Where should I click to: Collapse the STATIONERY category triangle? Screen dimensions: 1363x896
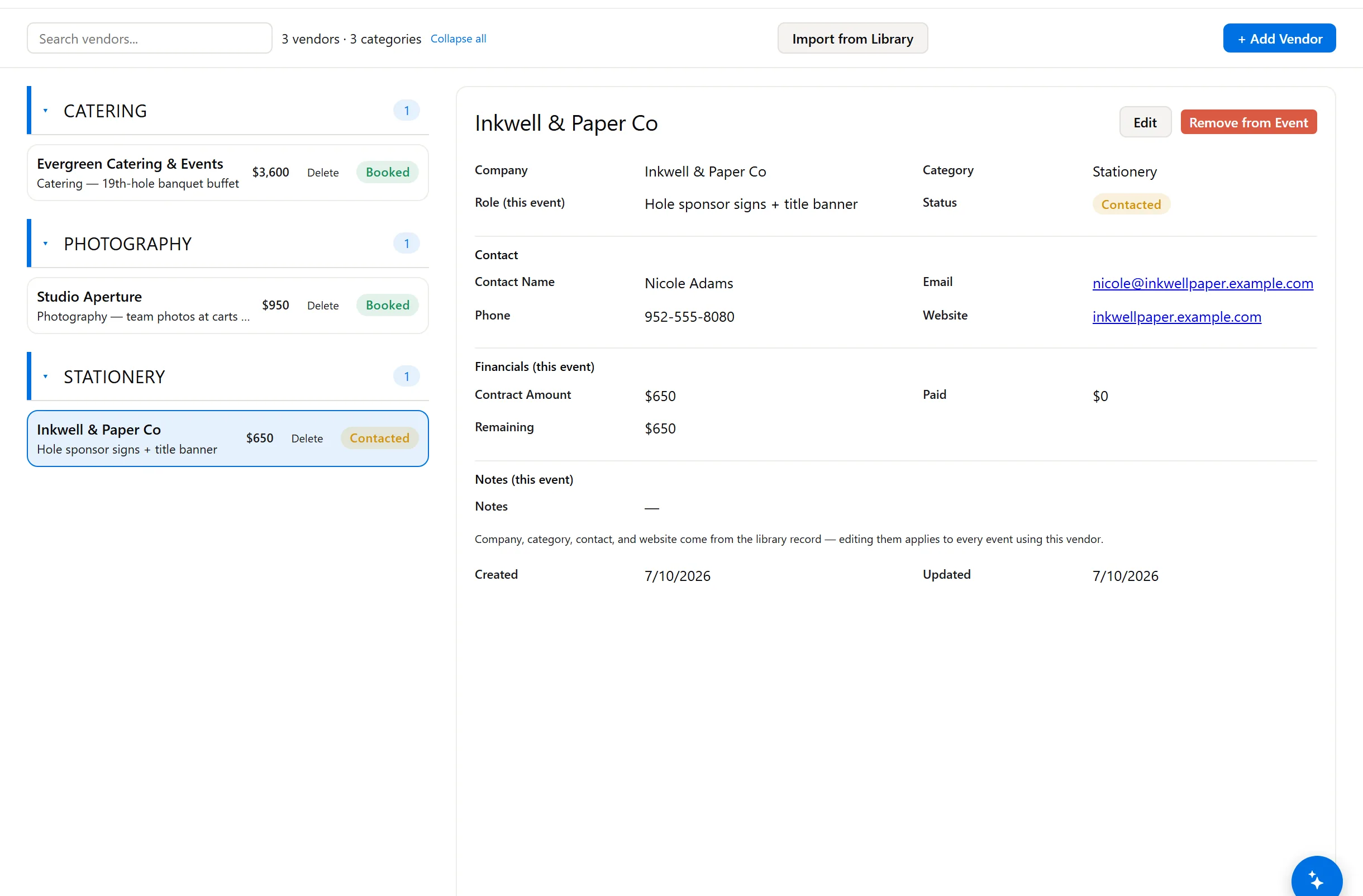pos(45,376)
